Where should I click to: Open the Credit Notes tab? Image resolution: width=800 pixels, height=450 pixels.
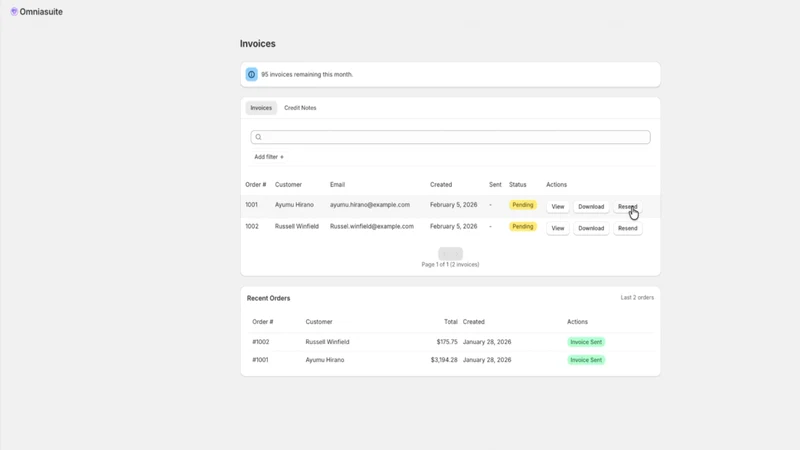pyautogui.click(x=300, y=108)
